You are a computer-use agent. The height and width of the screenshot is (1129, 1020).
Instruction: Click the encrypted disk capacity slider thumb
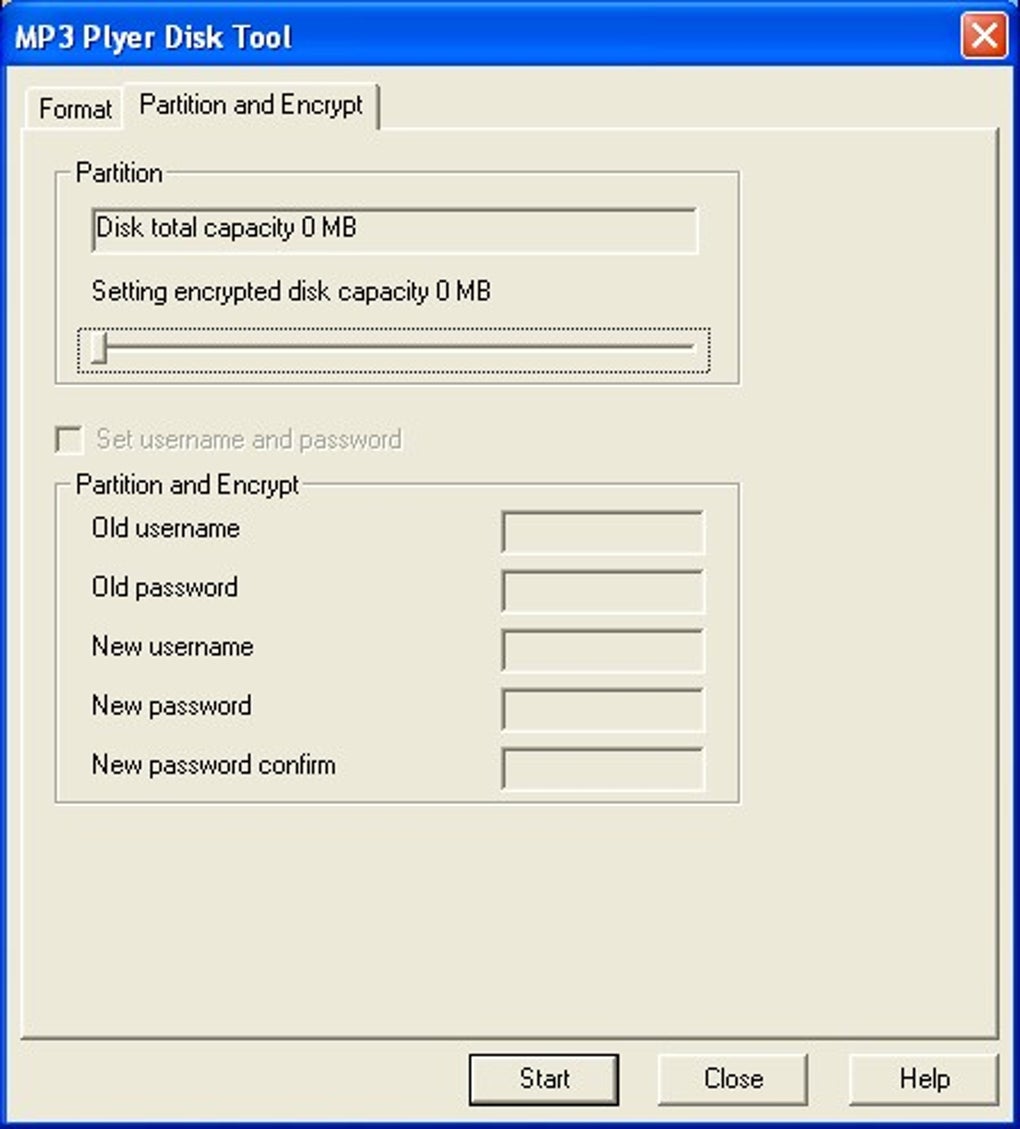(99, 349)
